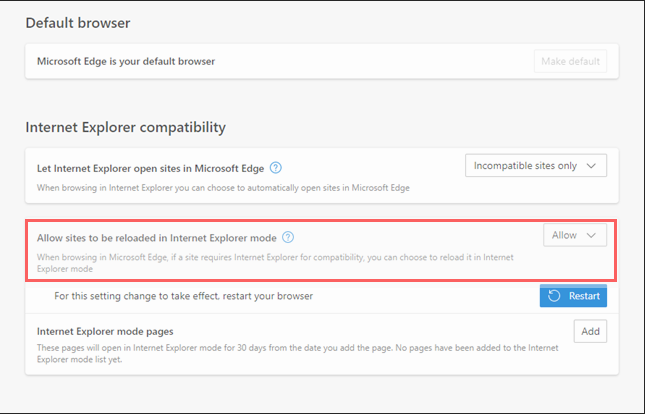The width and height of the screenshot is (645, 414).
Task: Click description starting 'These pages will open in'
Action: coord(298,354)
